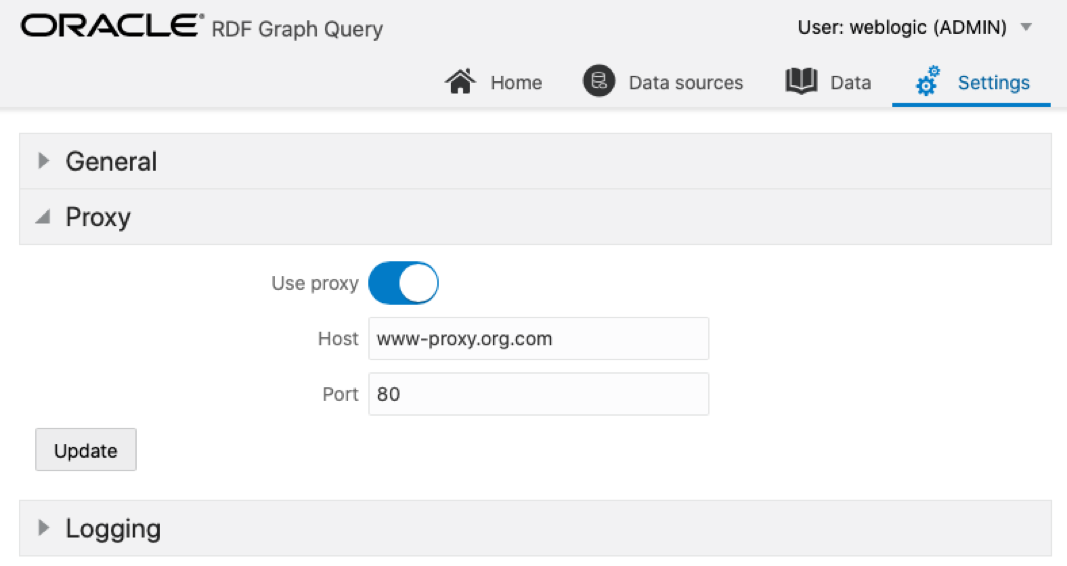Expand the General section triangle
This screenshot has width=1067, height=566.
(x=44, y=161)
